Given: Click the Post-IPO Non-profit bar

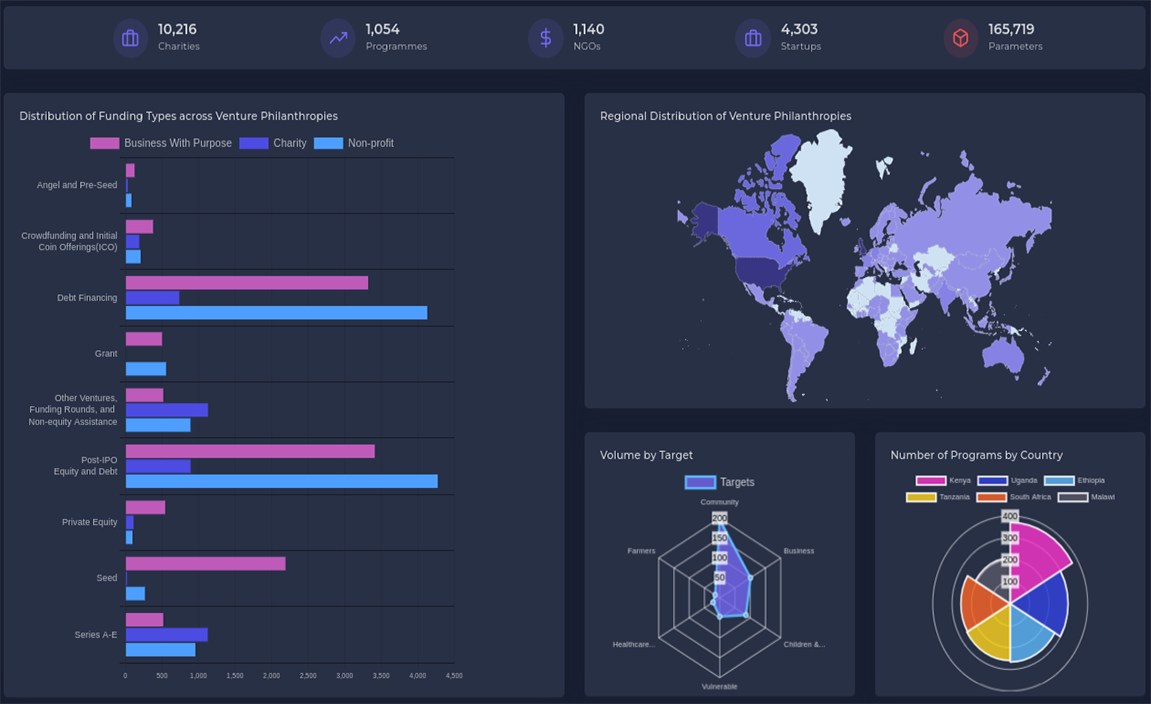Looking at the screenshot, I should pyautogui.click(x=281, y=481).
